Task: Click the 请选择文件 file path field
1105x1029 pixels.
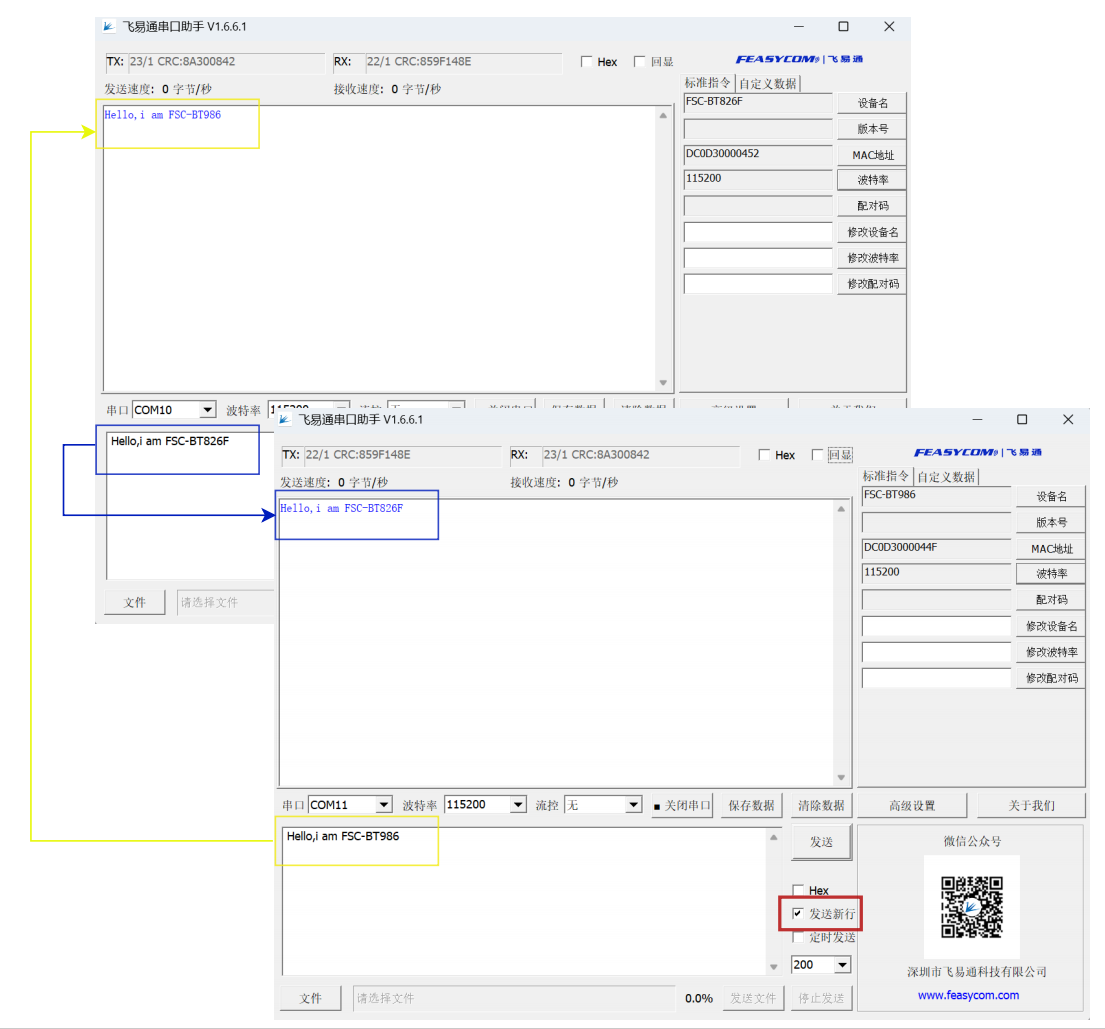Action: 513,998
